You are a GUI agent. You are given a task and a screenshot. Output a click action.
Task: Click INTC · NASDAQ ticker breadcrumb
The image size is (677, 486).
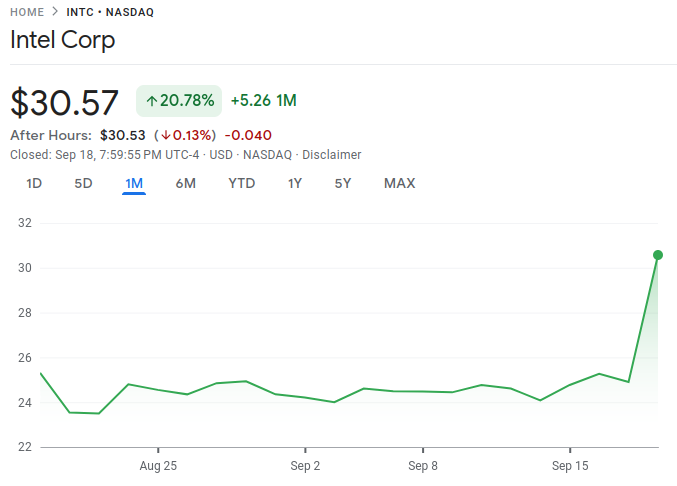pos(110,12)
